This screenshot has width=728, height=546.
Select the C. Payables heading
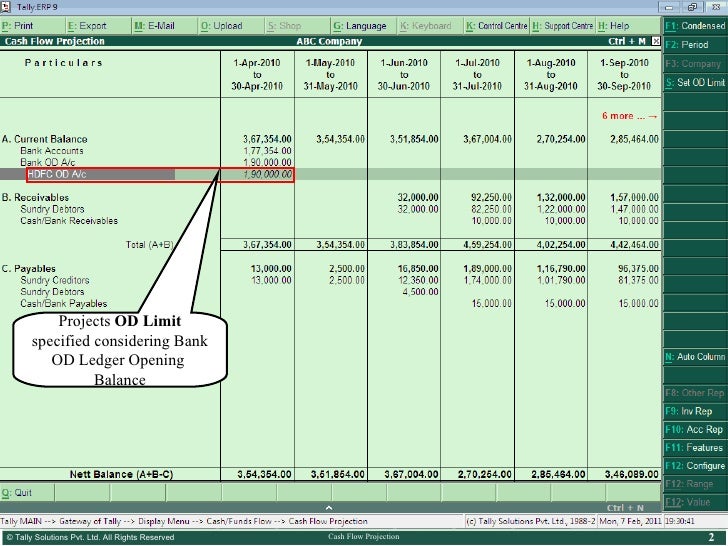pos(28,269)
